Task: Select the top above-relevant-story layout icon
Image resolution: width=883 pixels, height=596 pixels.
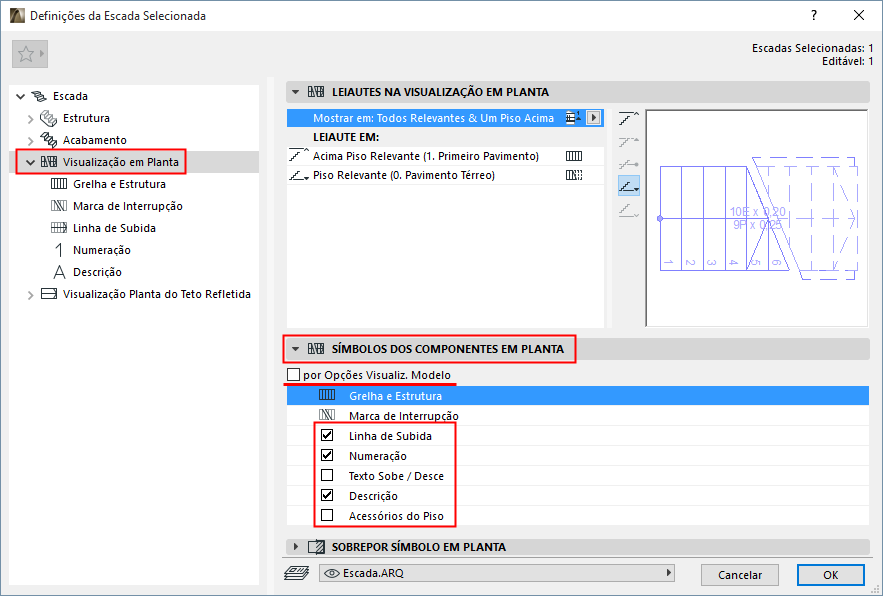Action: click(x=629, y=118)
